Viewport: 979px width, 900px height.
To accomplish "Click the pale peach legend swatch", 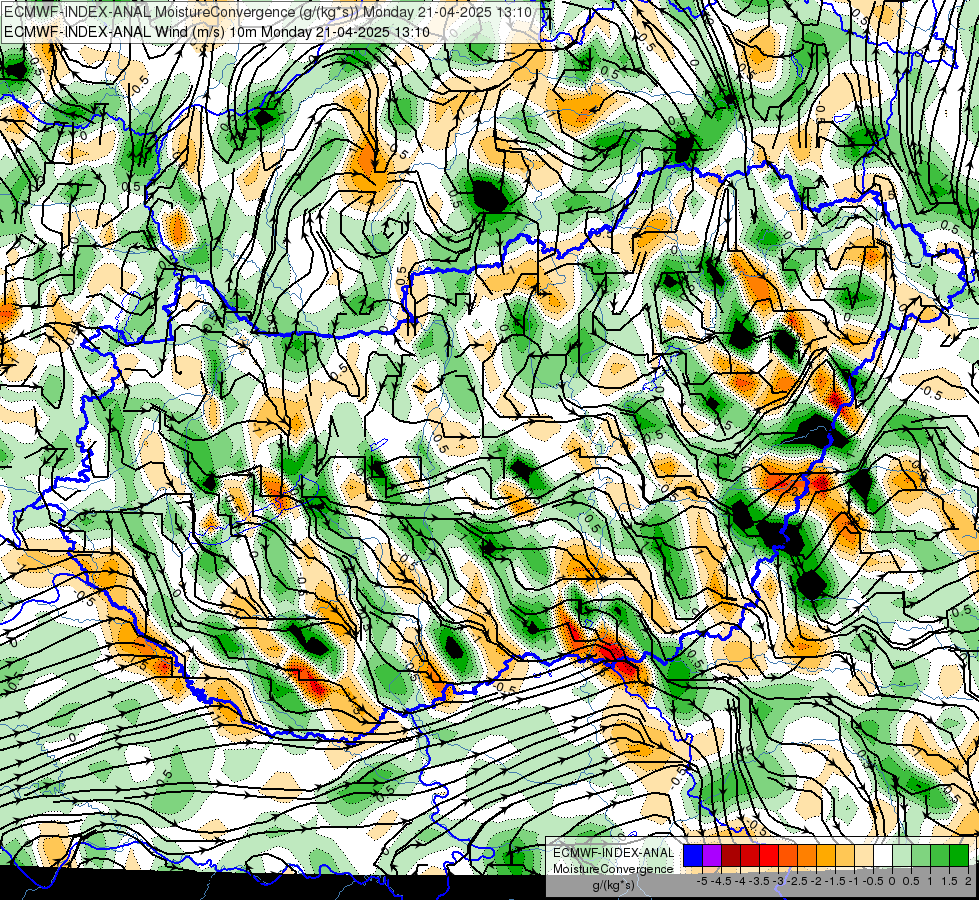I will pyautogui.click(x=864, y=855).
